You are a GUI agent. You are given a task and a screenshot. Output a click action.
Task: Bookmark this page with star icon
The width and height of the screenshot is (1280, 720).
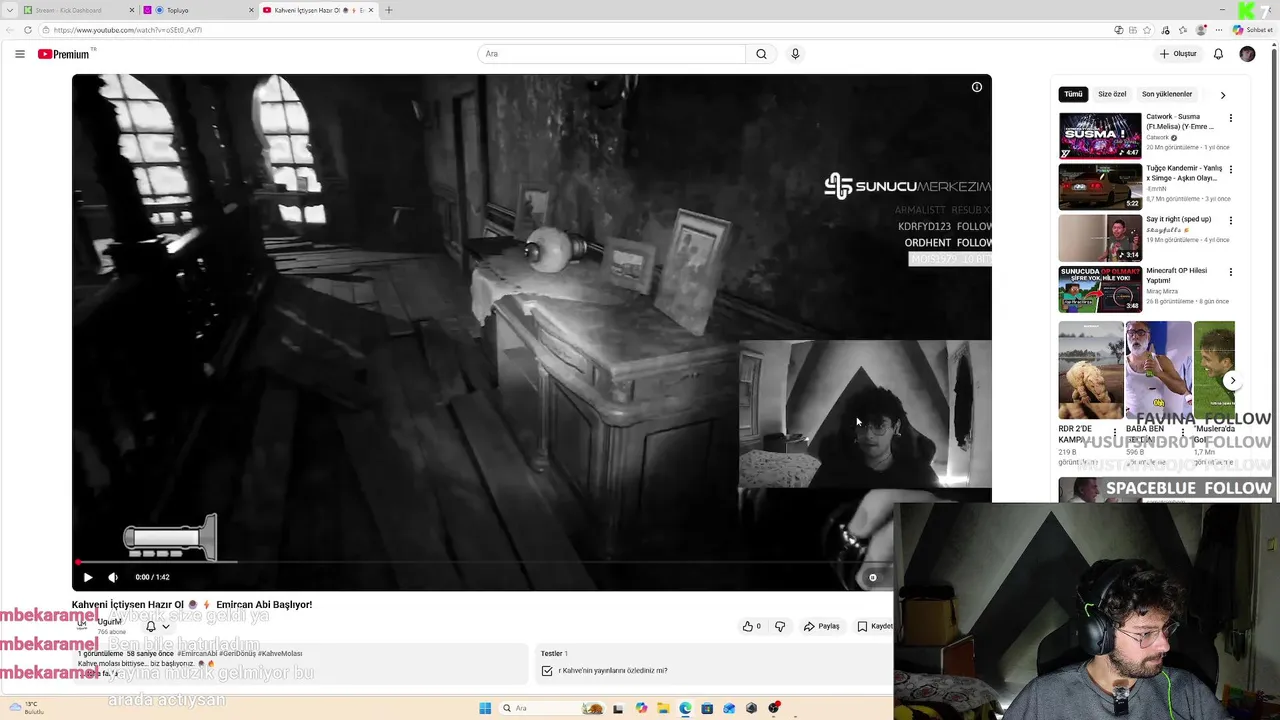(x=1147, y=30)
